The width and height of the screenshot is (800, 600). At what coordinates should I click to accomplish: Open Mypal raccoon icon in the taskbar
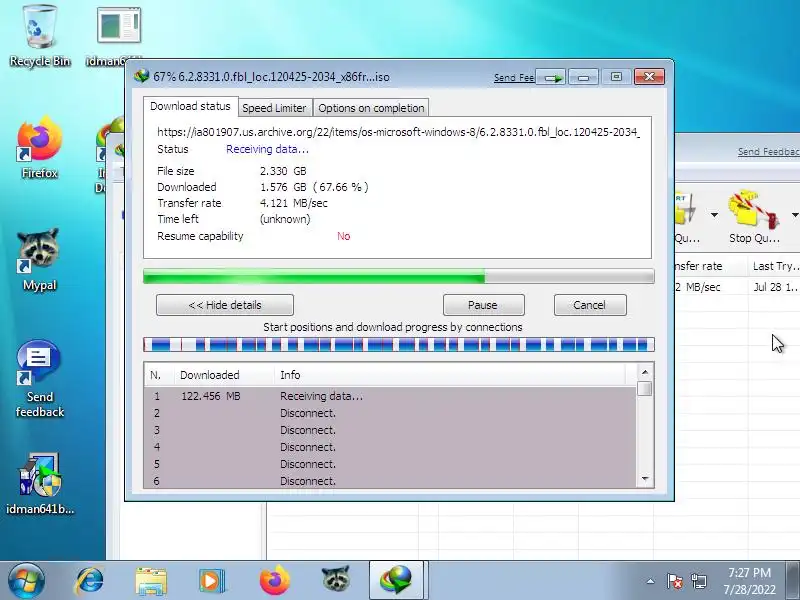click(335, 580)
